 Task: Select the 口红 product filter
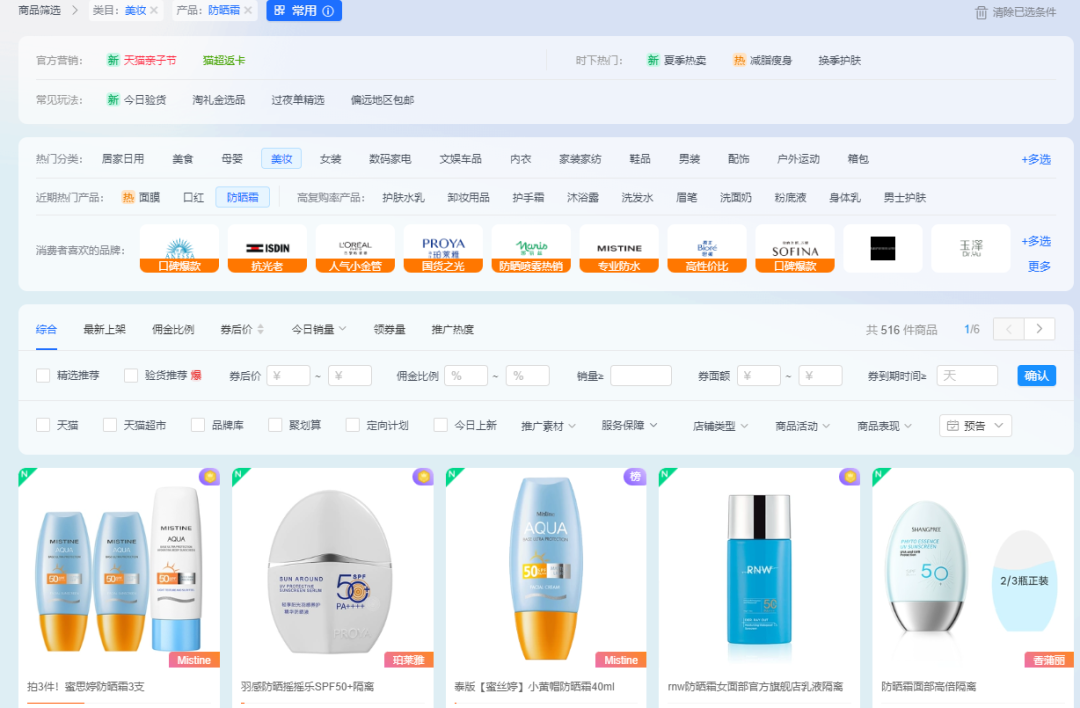(194, 197)
